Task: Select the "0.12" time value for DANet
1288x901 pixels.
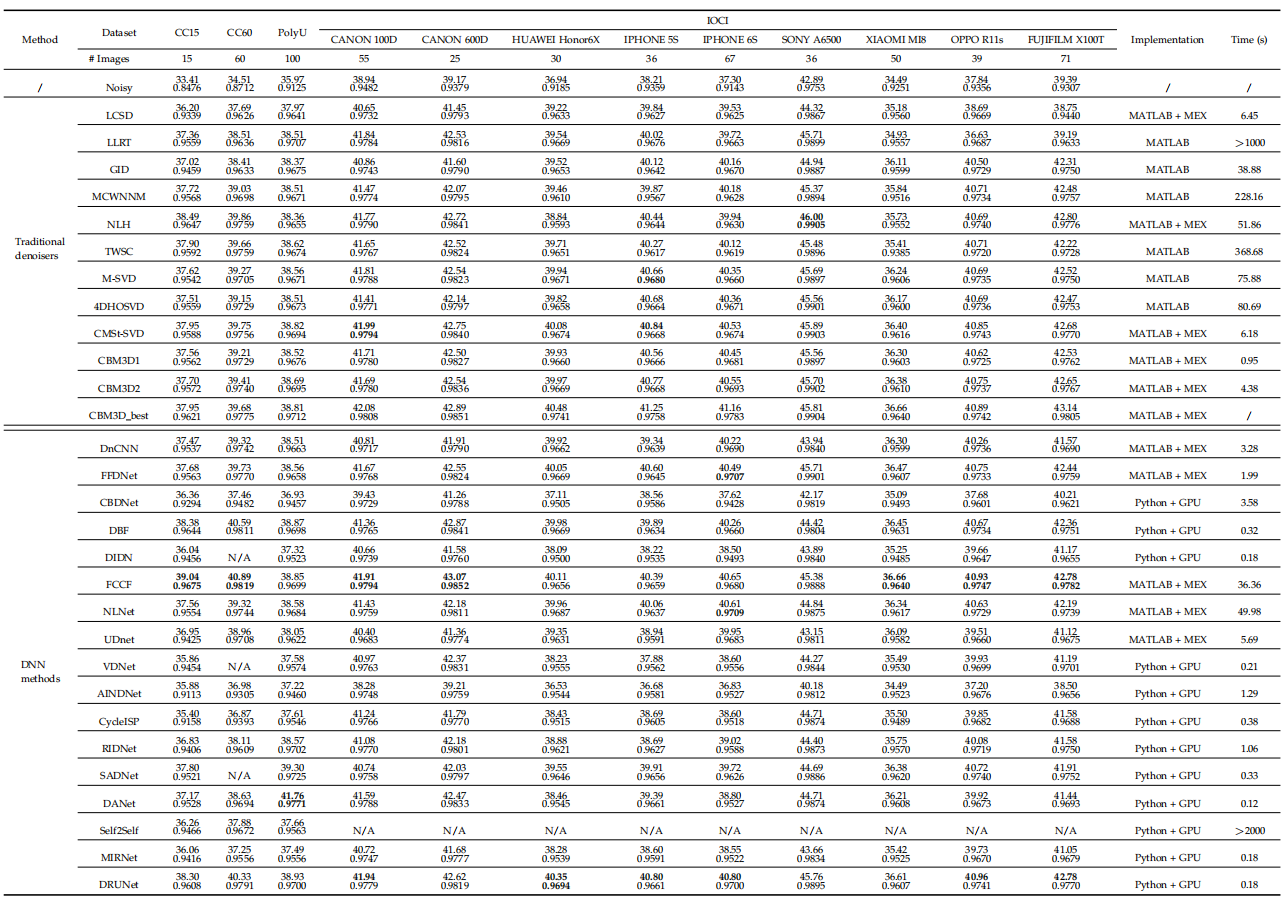Action: coord(1248,803)
